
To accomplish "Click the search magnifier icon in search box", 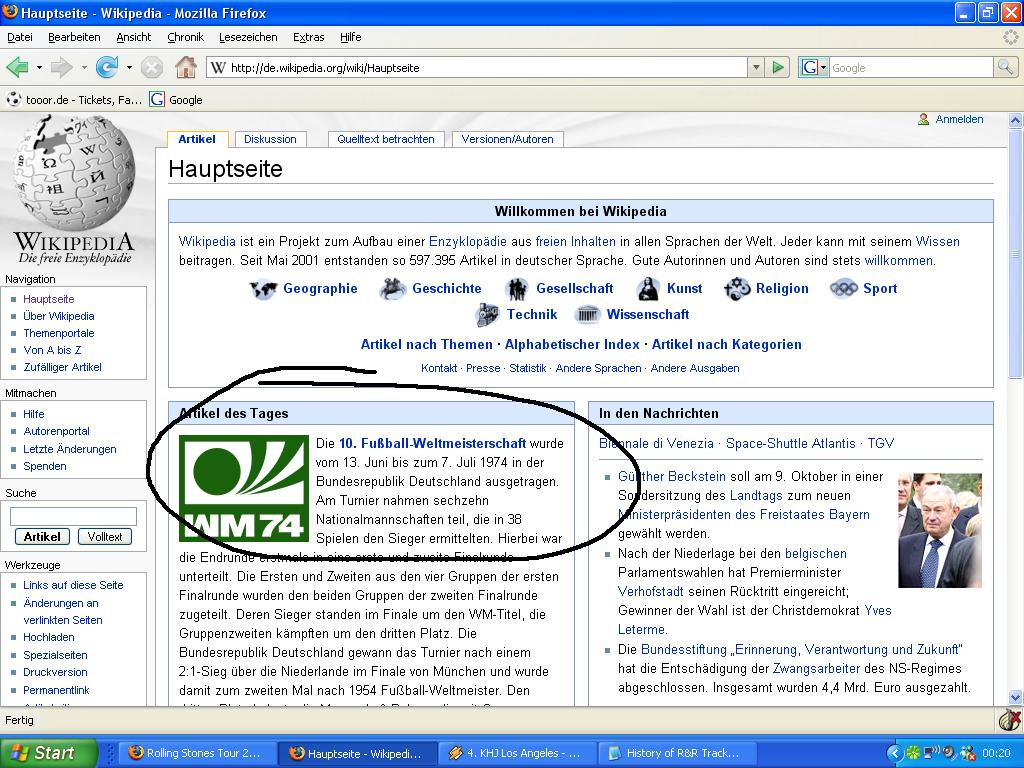I will point(1005,68).
